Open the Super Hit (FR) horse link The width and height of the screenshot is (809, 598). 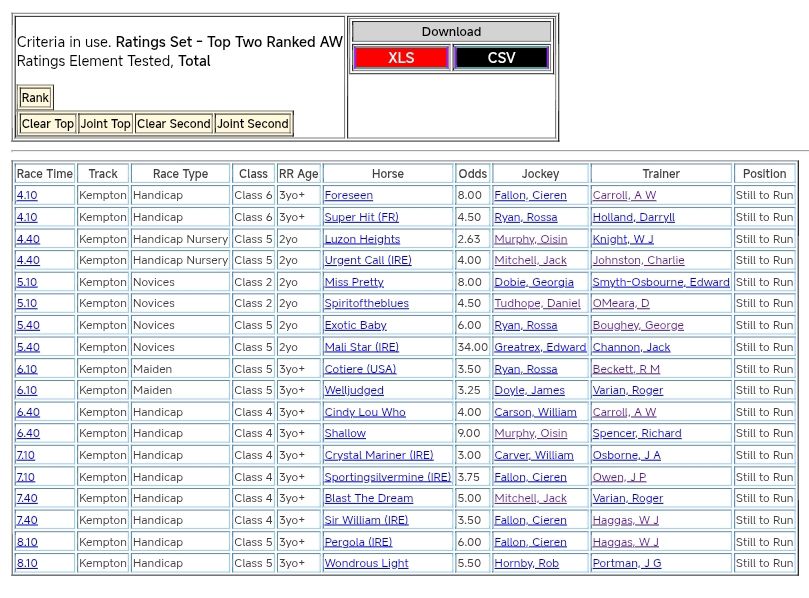pyautogui.click(x=361, y=217)
